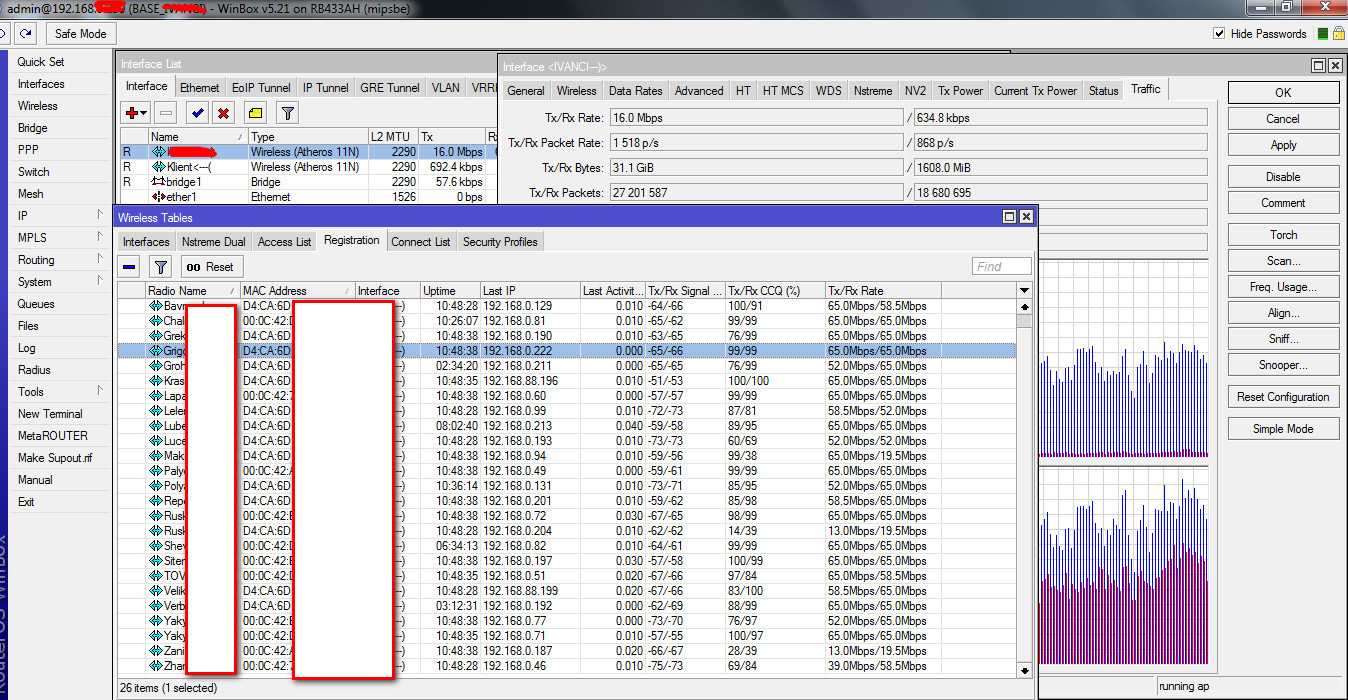The image size is (1348, 700).
Task: Toggle the Safe Mode button
Action: tap(80, 33)
